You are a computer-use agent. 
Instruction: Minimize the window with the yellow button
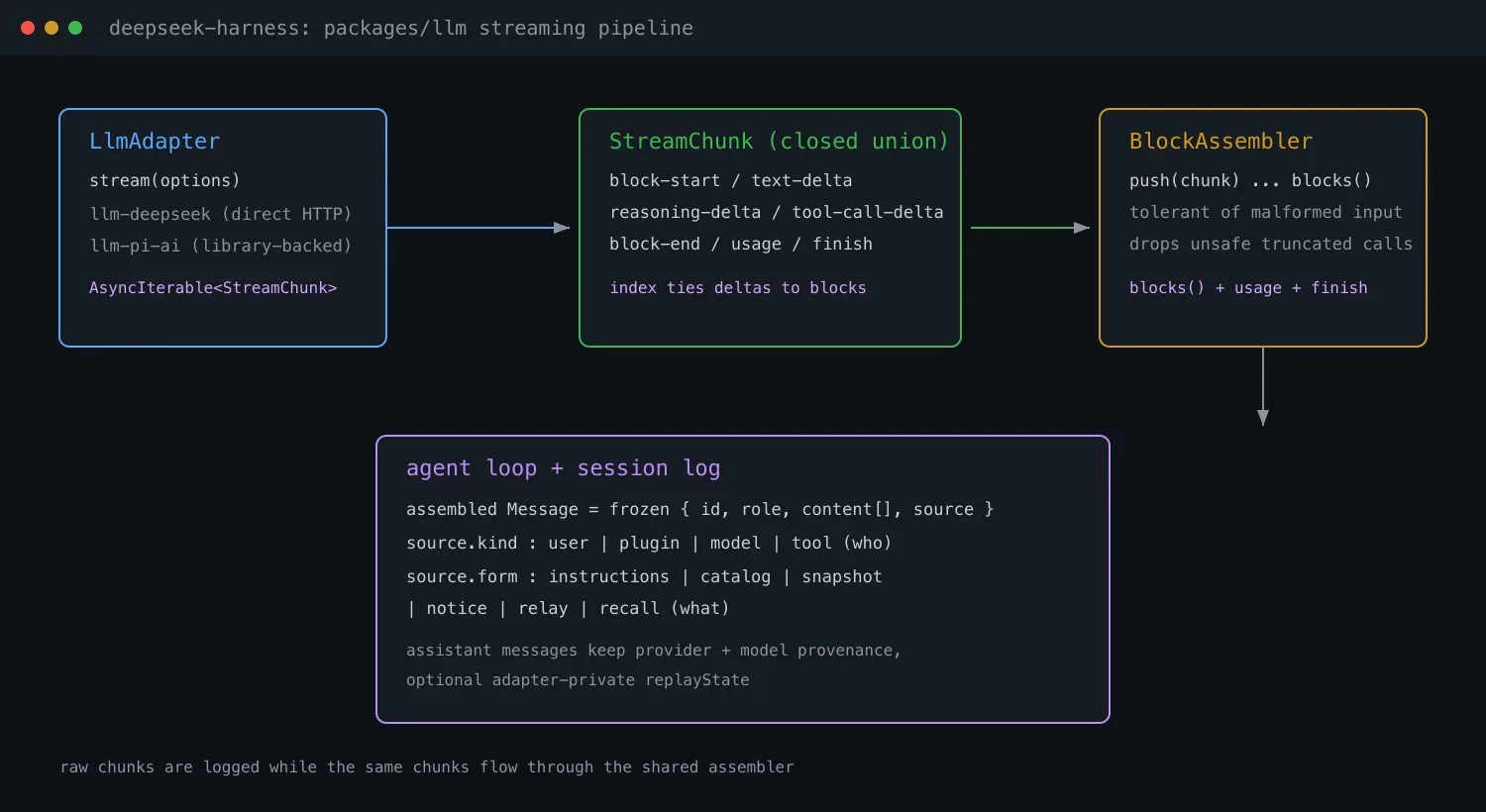52,28
